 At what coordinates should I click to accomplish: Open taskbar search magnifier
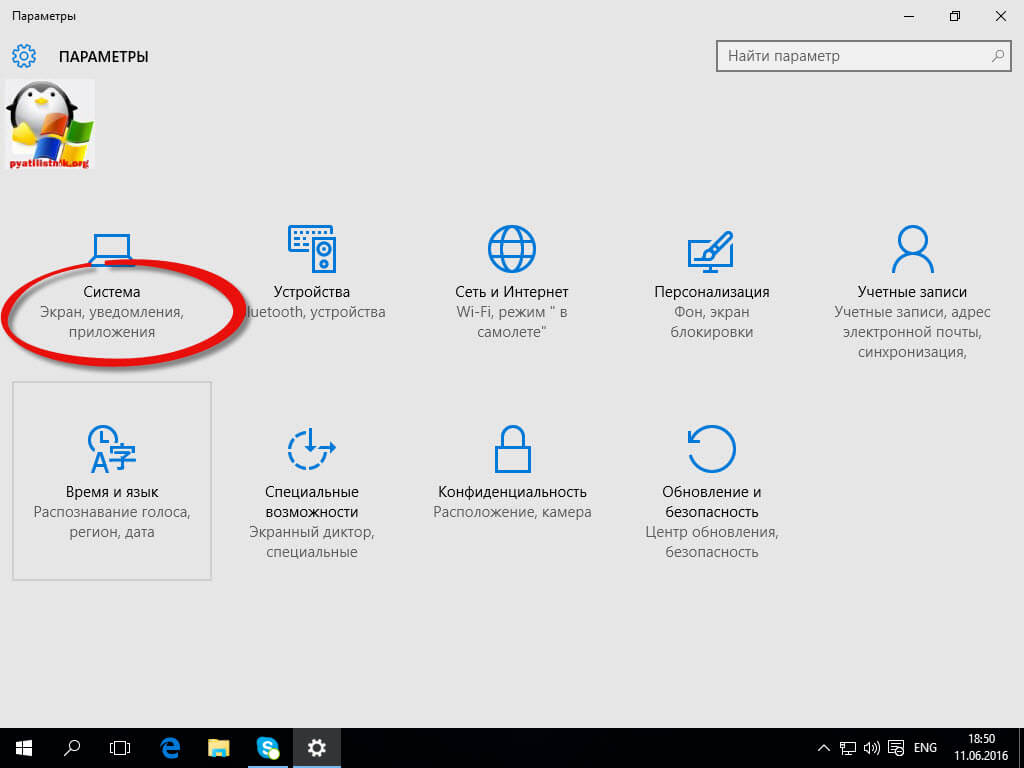(72, 747)
